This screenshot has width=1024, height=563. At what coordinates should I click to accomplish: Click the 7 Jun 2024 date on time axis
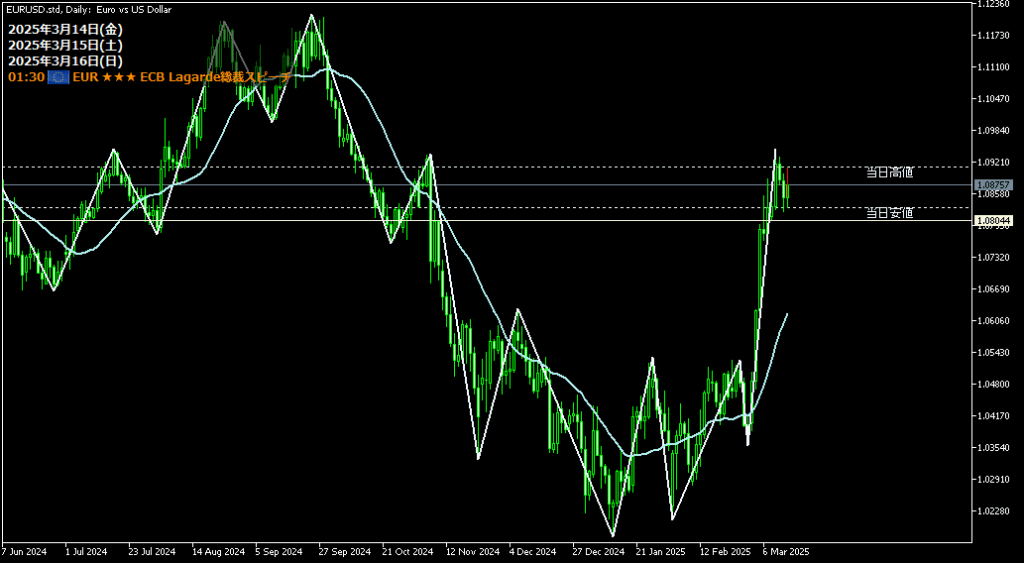[x=25, y=551]
